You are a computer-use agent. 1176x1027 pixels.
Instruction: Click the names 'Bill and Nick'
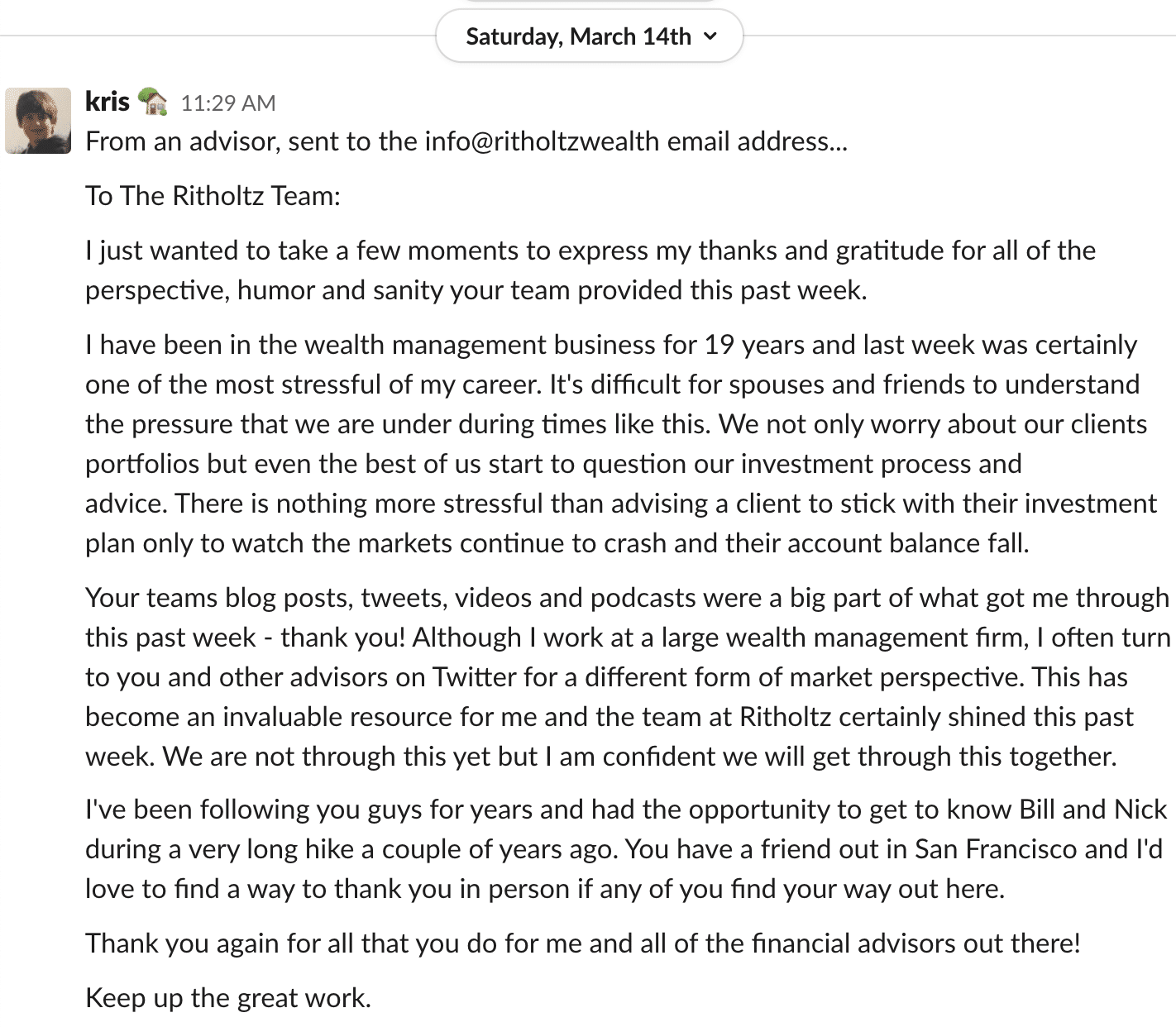tap(1093, 810)
